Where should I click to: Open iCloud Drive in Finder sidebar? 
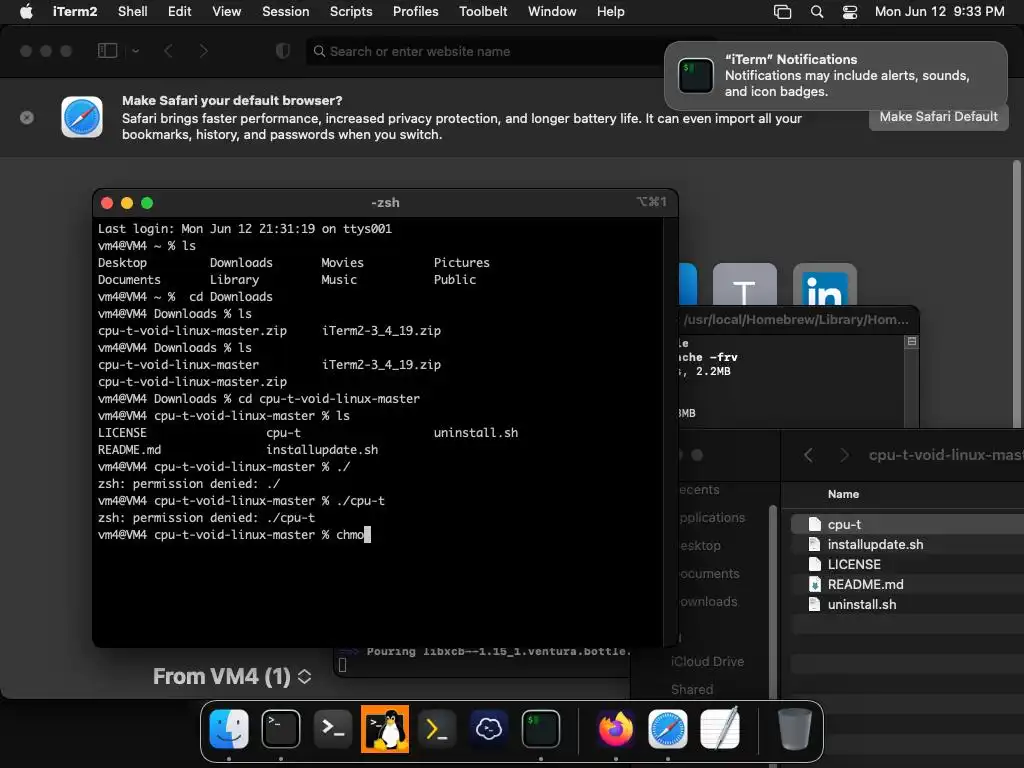[707, 662]
